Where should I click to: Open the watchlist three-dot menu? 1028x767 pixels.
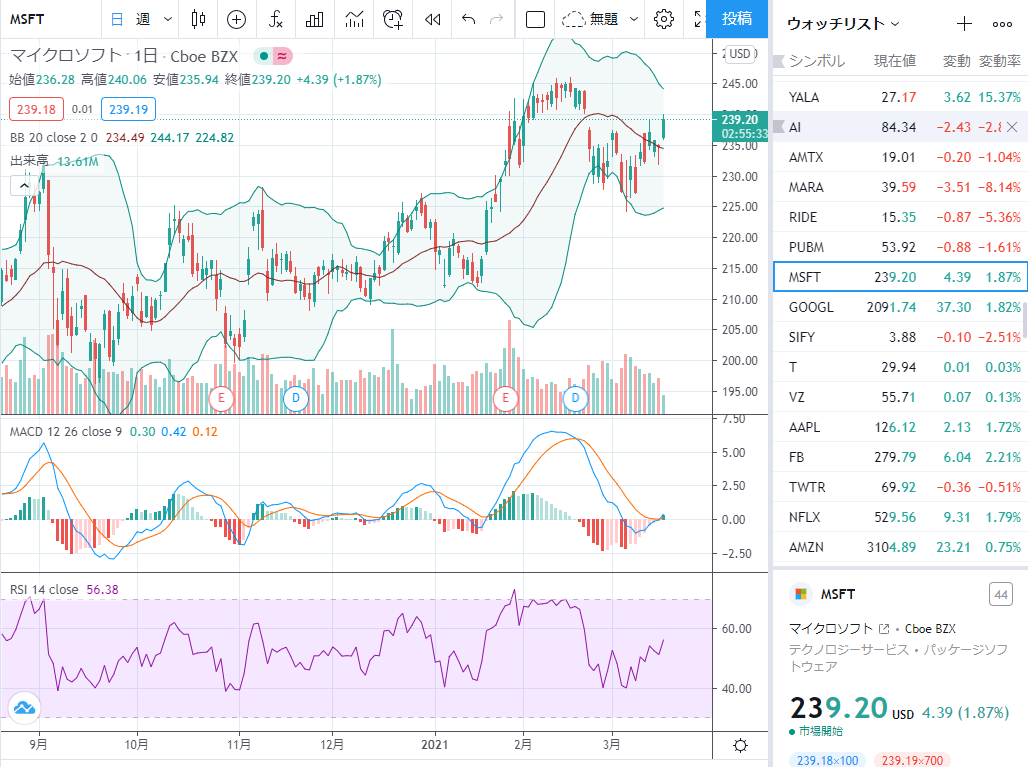coord(1002,24)
